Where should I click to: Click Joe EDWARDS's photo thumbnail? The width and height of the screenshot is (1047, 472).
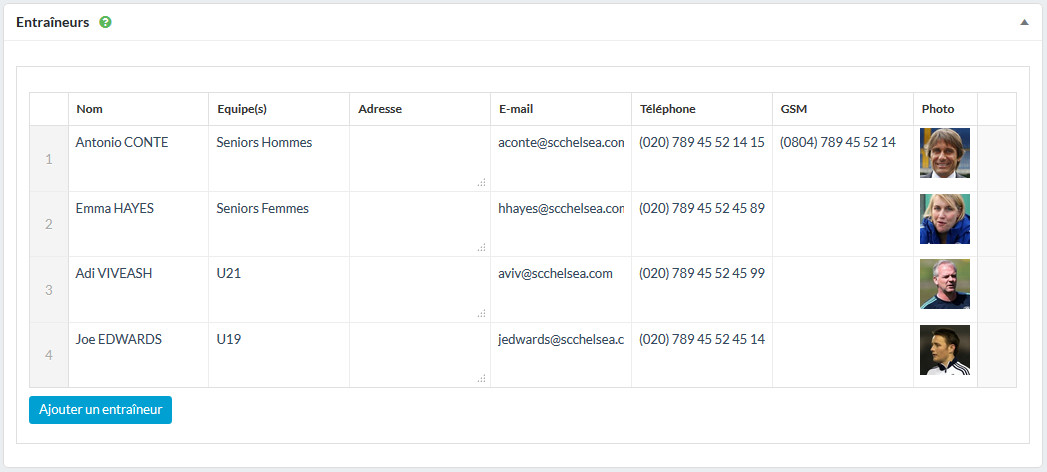pyautogui.click(x=945, y=350)
